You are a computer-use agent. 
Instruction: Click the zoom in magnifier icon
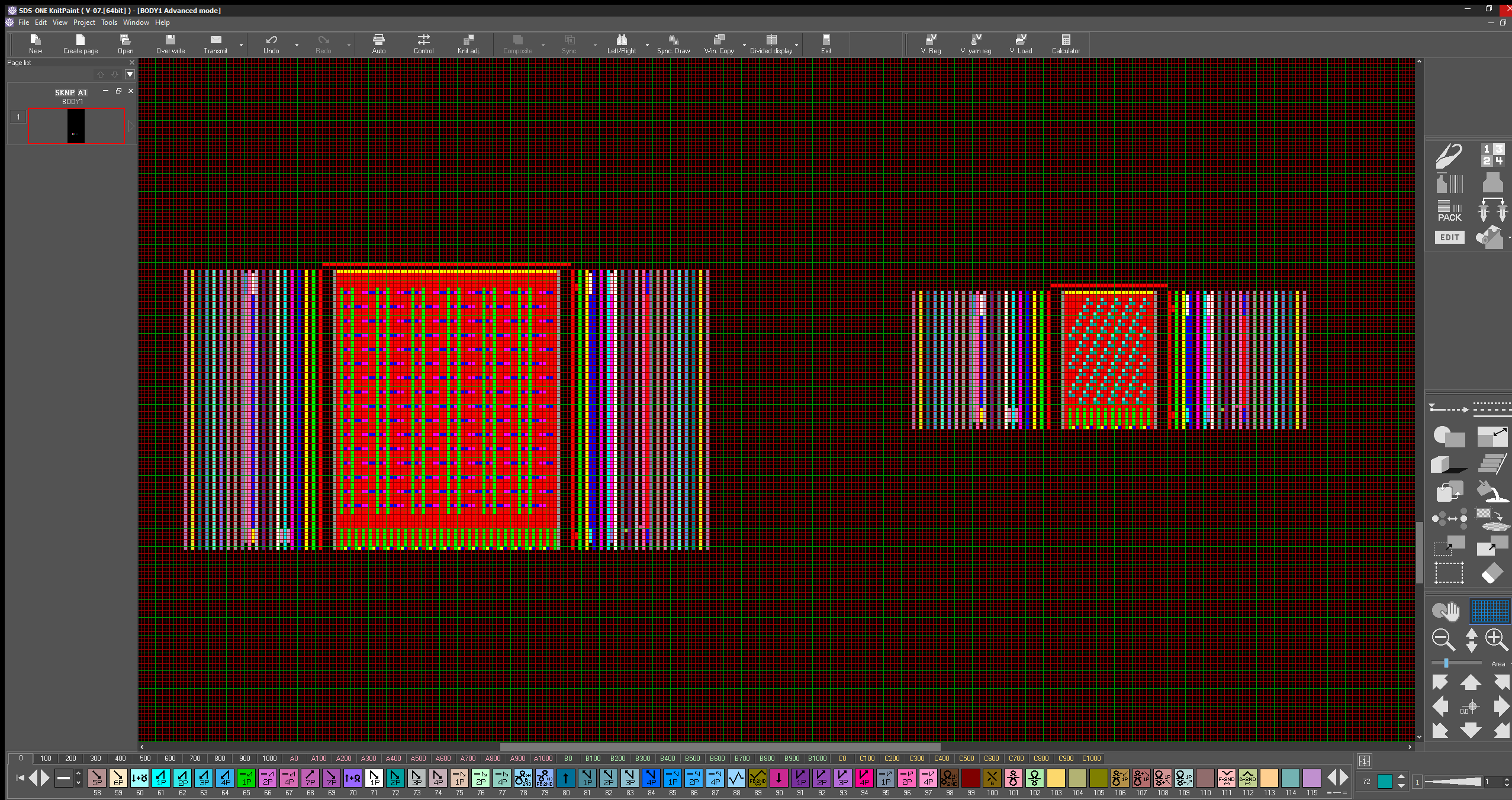(x=1496, y=640)
